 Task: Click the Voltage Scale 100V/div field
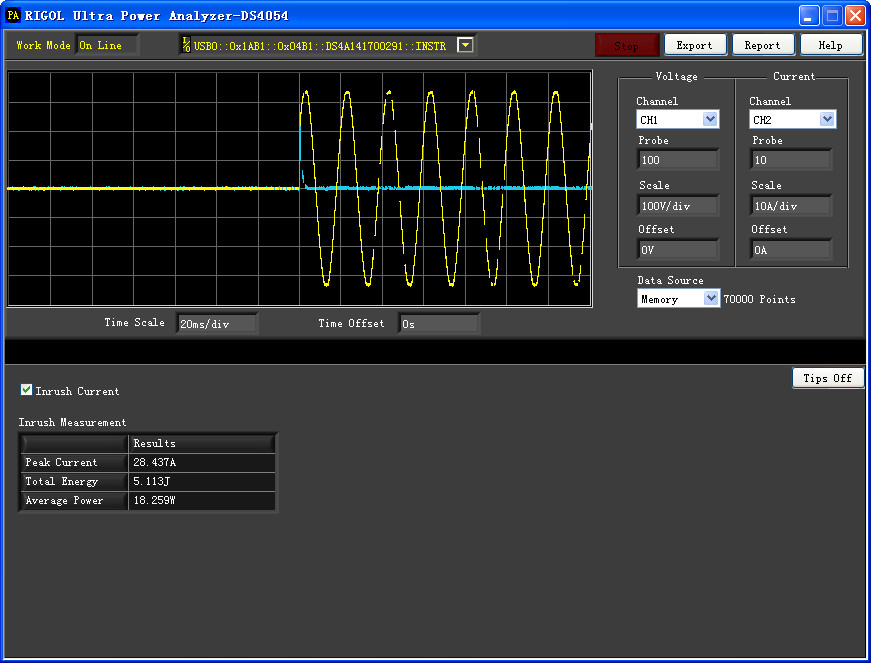678,206
